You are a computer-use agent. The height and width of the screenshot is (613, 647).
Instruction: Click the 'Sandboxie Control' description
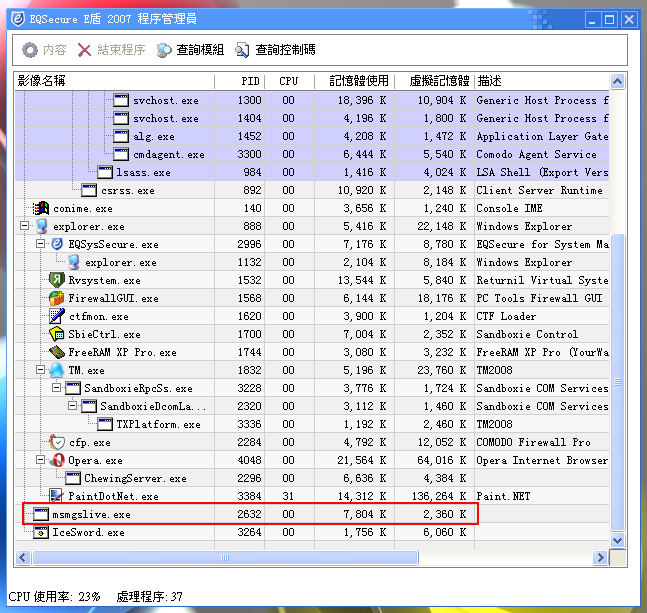(527, 334)
